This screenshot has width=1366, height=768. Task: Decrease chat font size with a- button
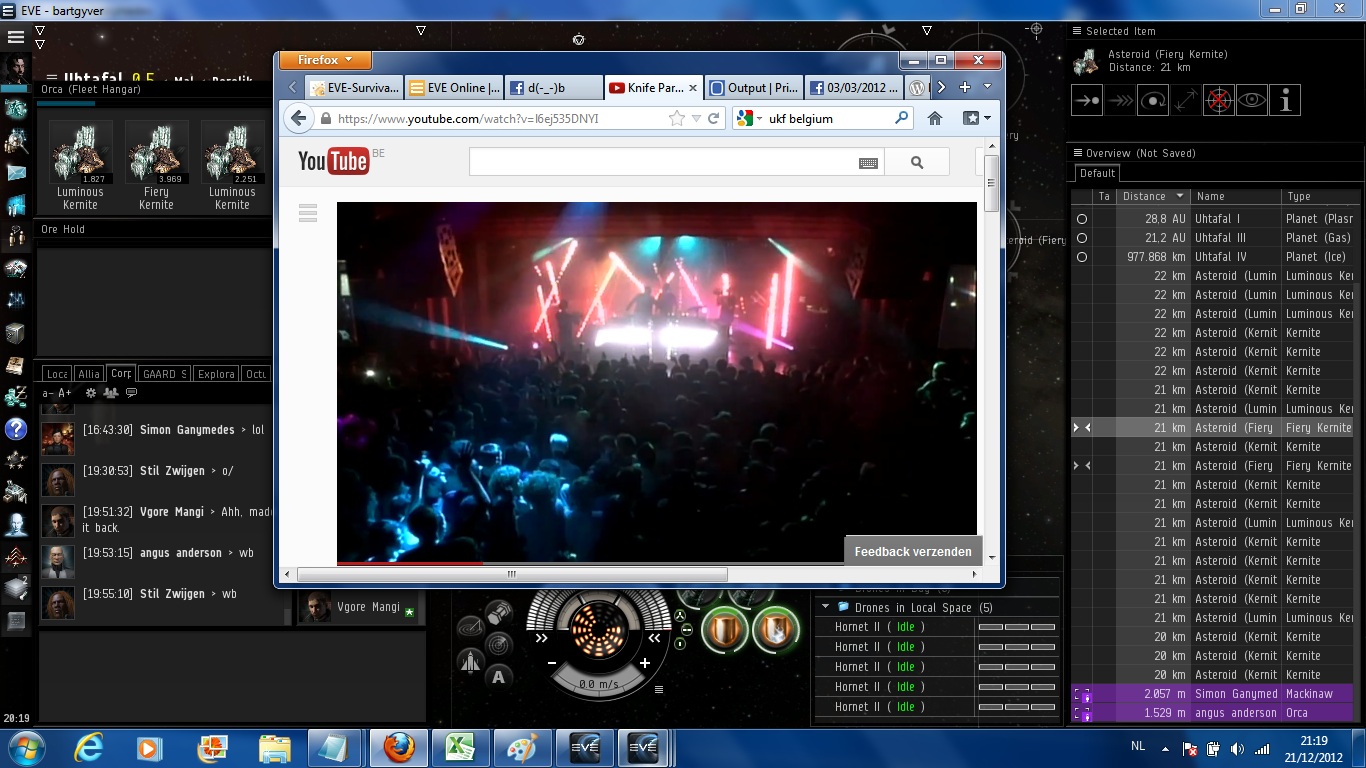(47, 393)
